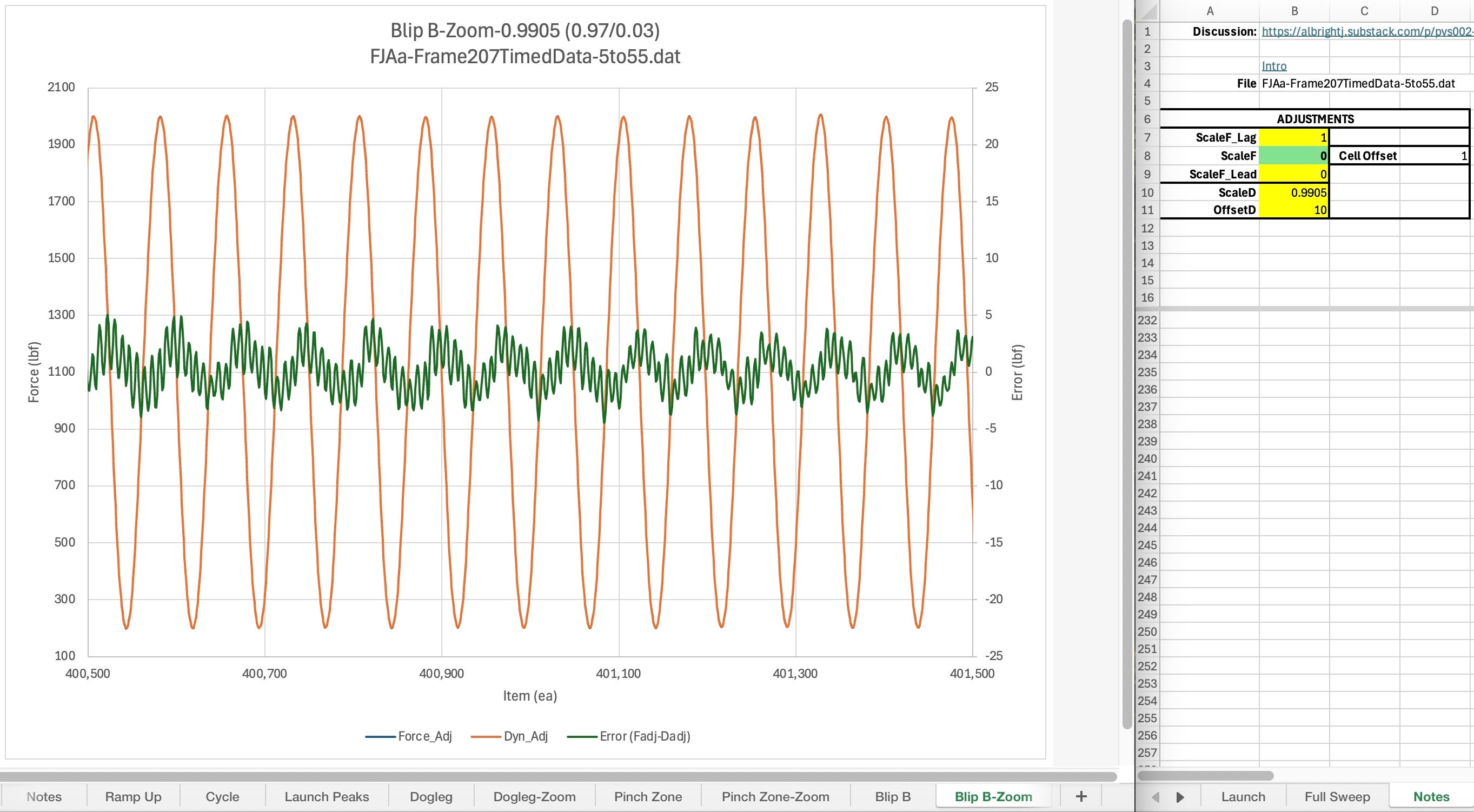Add a new sheet with plus icon

click(x=1081, y=796)
